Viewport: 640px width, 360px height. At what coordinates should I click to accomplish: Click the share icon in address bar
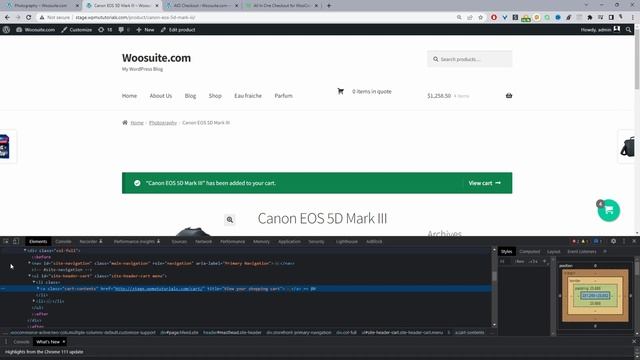tap(470, 18)
